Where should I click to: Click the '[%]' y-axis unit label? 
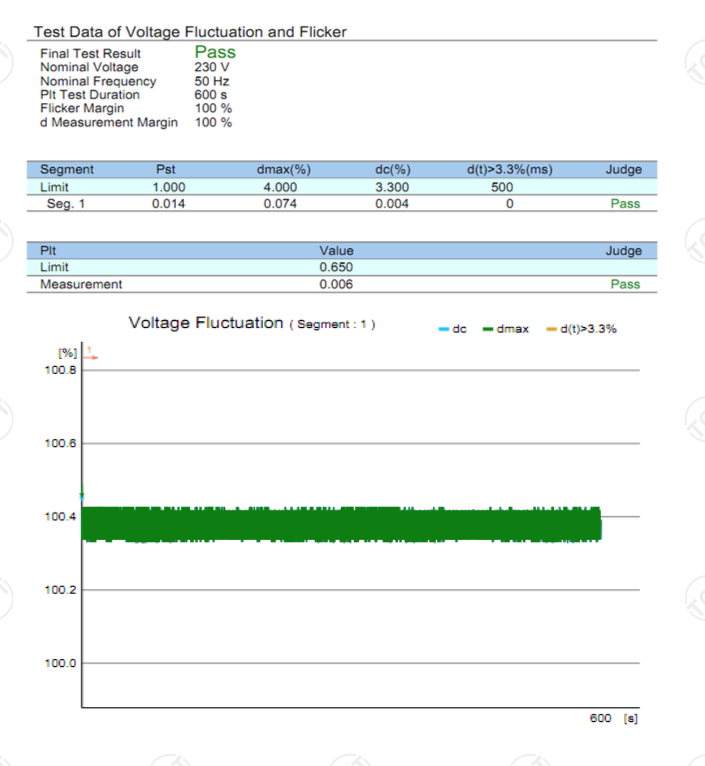tap(67, 353)
